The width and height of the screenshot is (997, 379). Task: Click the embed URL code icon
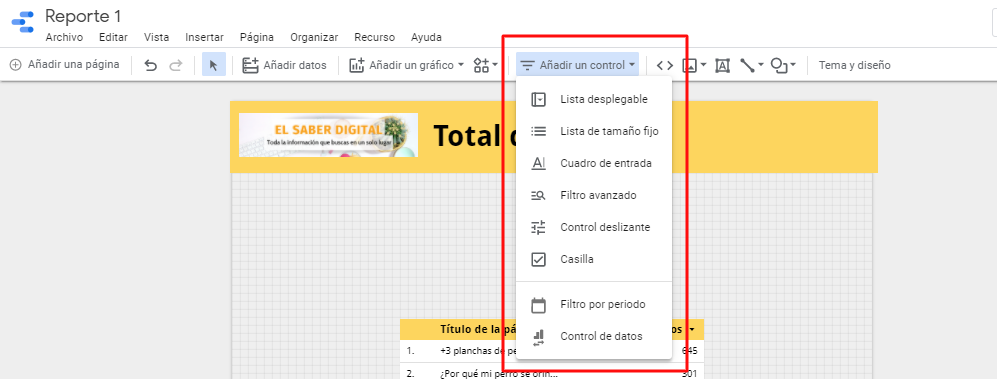coord(664,65)
